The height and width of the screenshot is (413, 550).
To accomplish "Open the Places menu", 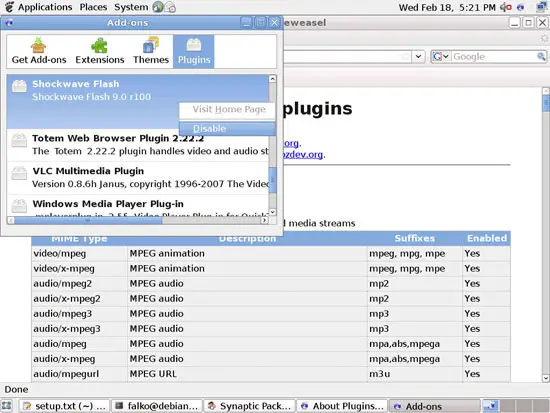I will [93, 7].
